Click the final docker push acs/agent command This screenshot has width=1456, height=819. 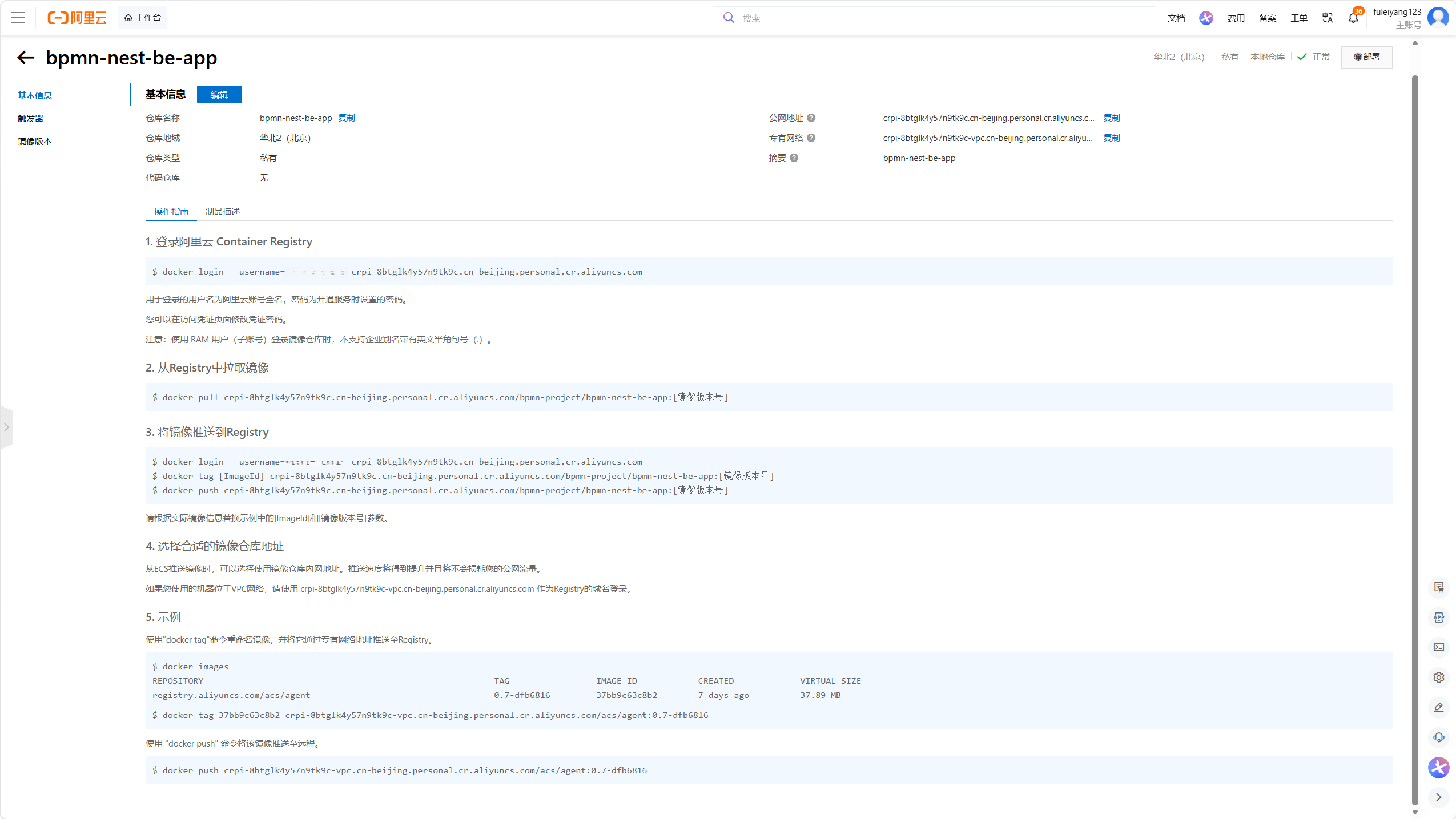pyautogui.click(x=400, y=770)
